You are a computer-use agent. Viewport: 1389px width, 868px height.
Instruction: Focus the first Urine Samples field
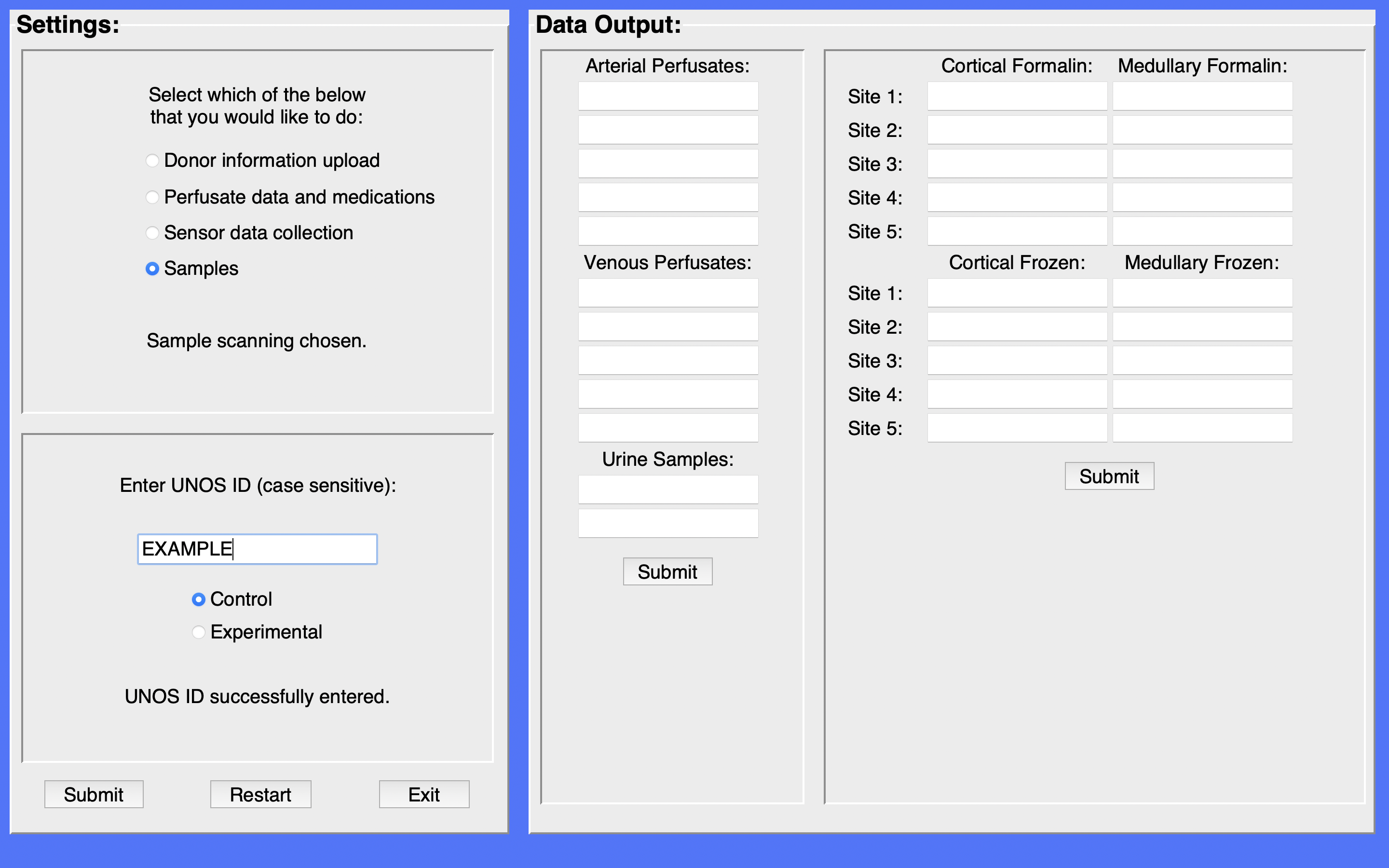pyautogui.click(x=668, y=489)
